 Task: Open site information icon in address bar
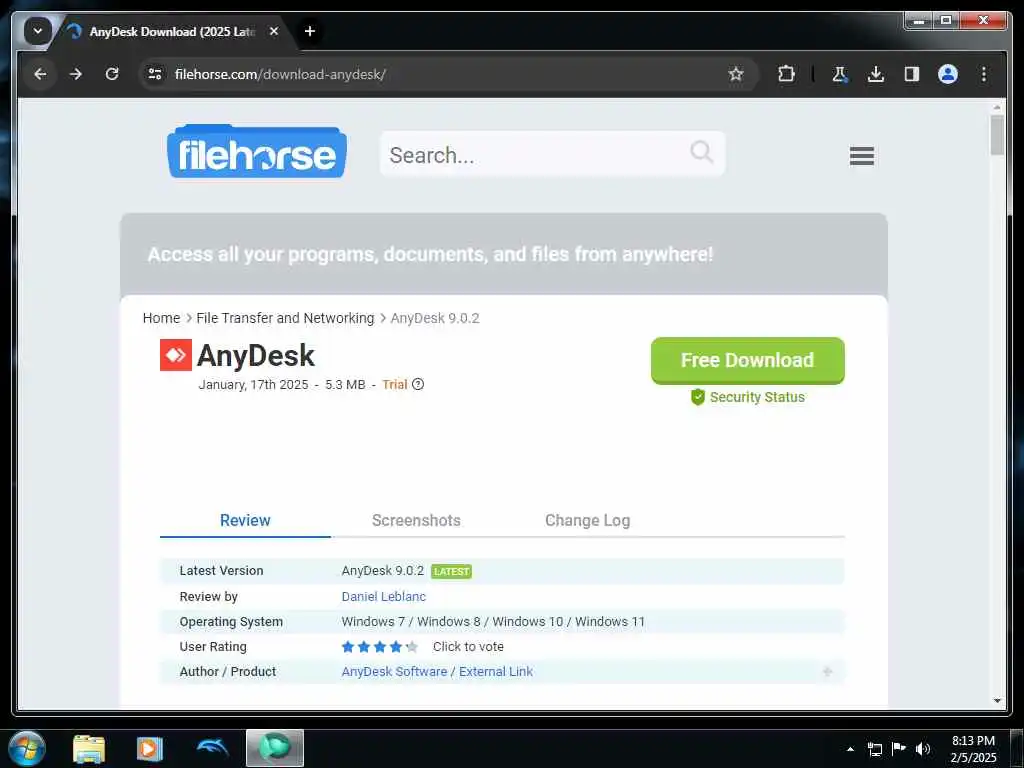point(155,74)
